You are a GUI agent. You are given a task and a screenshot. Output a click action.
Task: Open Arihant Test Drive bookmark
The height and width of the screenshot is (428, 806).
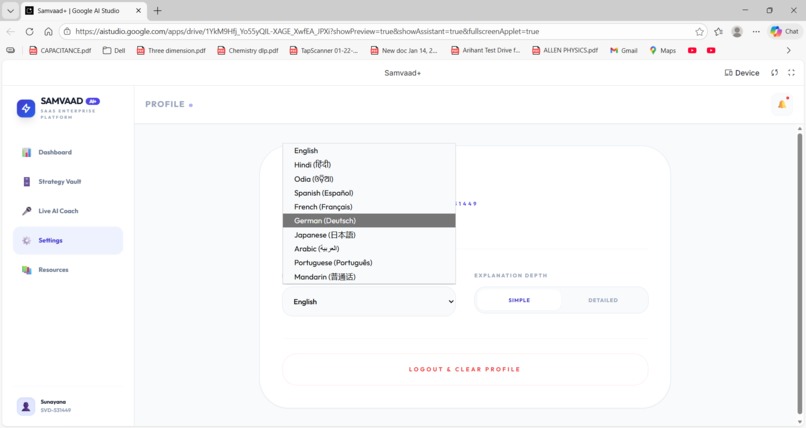[x=486, y=50]
